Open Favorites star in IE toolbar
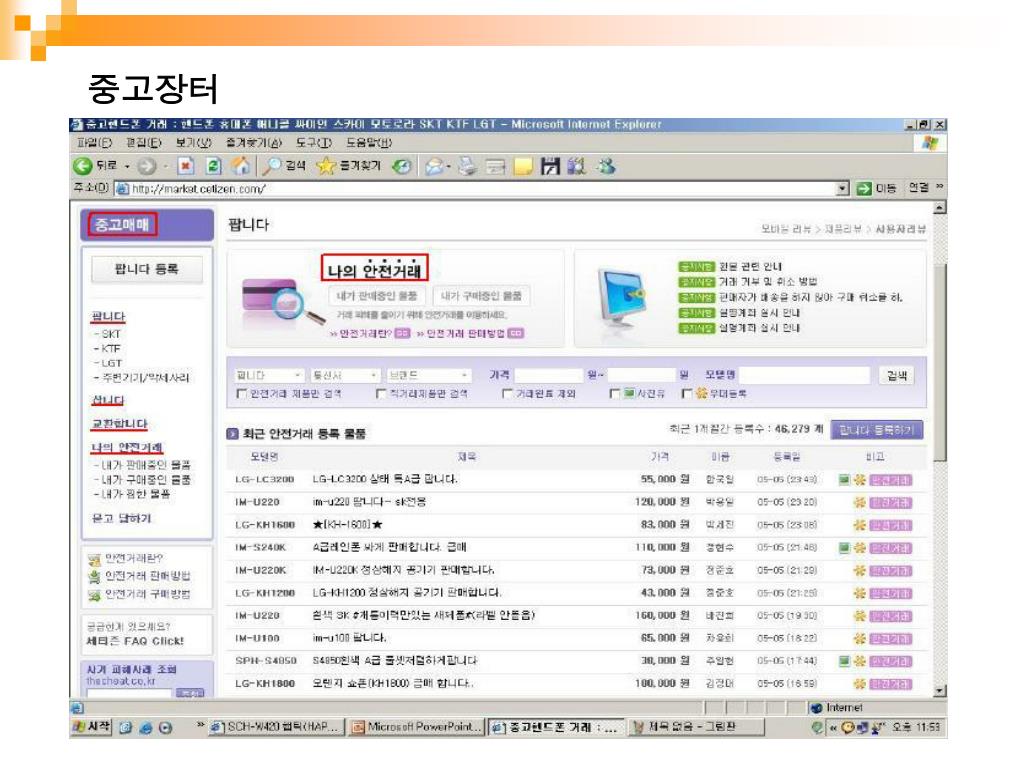Screen dimensions: 1024x768 pos(325,167)
